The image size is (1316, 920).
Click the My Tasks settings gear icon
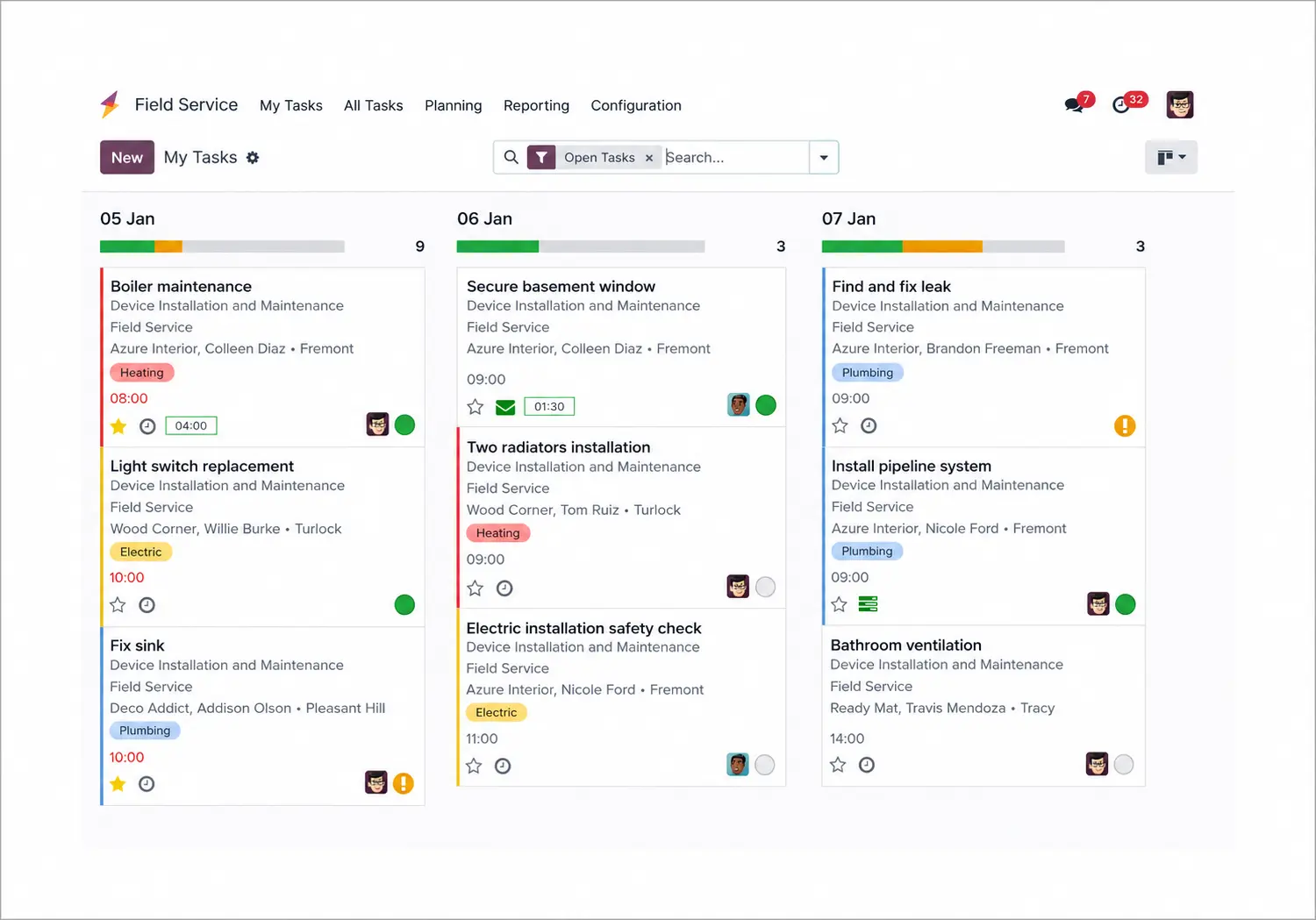tap(253, 158)
